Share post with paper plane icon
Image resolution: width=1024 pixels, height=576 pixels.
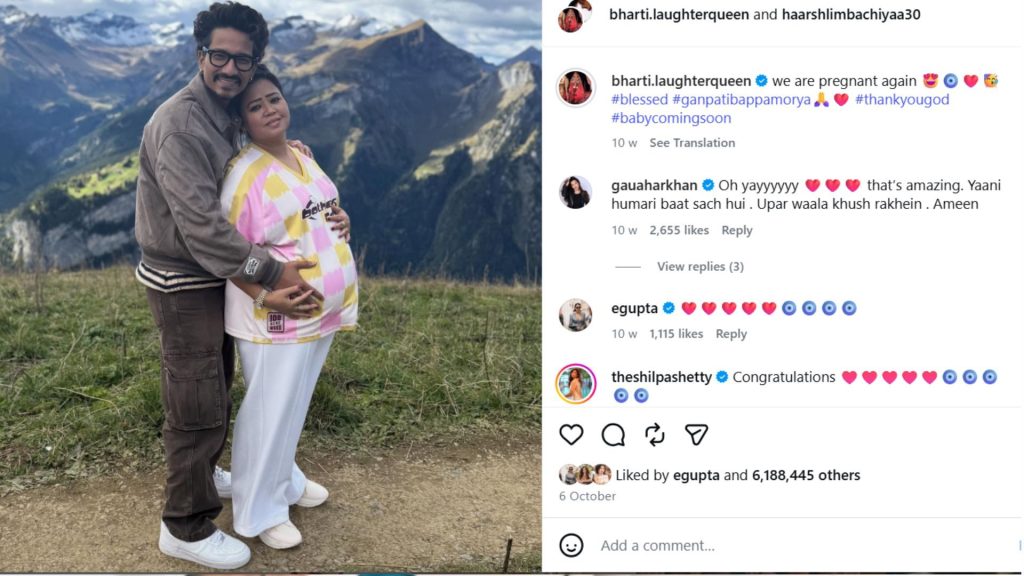coord(696,435)
